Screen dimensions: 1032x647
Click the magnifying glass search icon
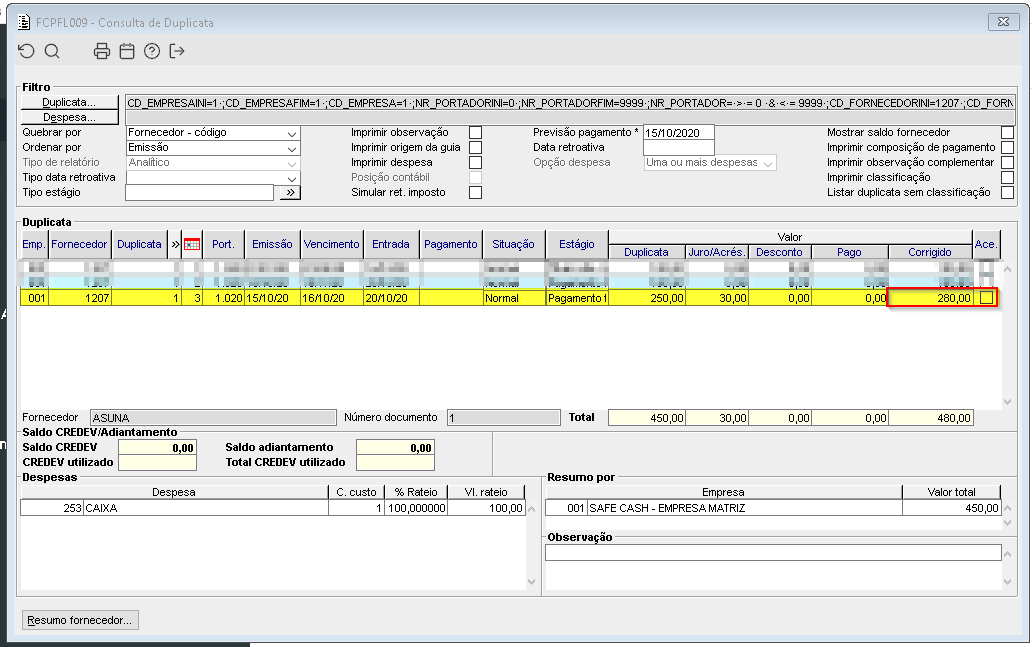[x=52, y=51]
